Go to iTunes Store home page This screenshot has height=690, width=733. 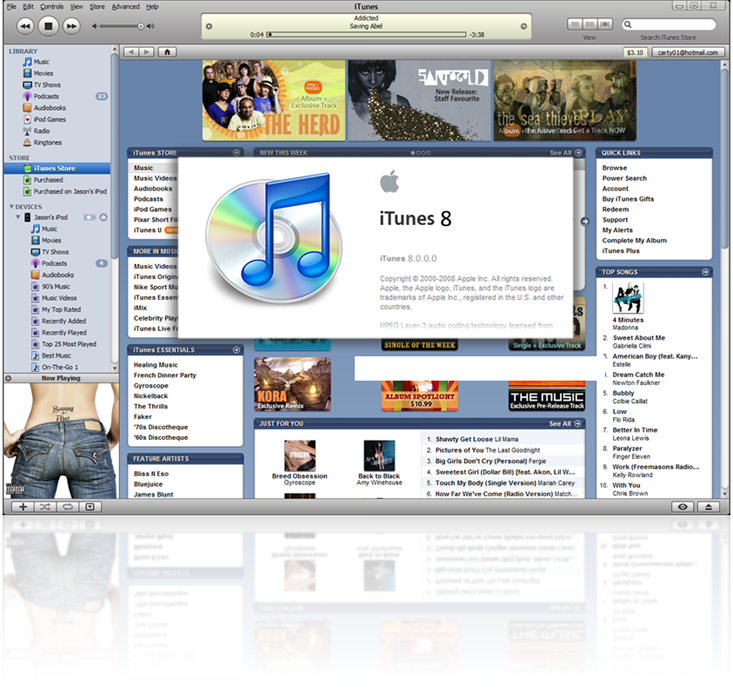[x=167, y=52]
